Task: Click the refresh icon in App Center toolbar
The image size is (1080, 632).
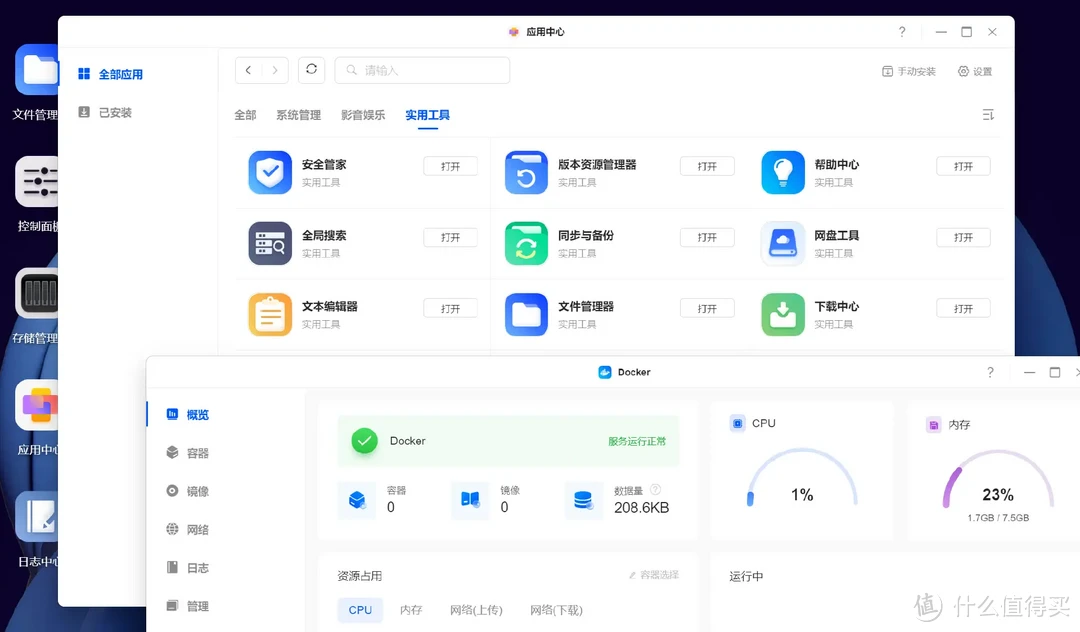Action: (311, 70)
